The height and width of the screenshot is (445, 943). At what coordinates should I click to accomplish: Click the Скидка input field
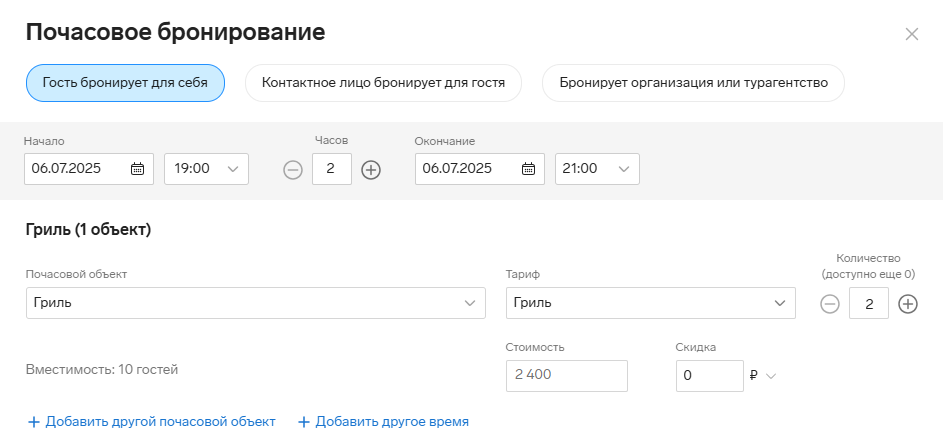[x=710, y=376]
